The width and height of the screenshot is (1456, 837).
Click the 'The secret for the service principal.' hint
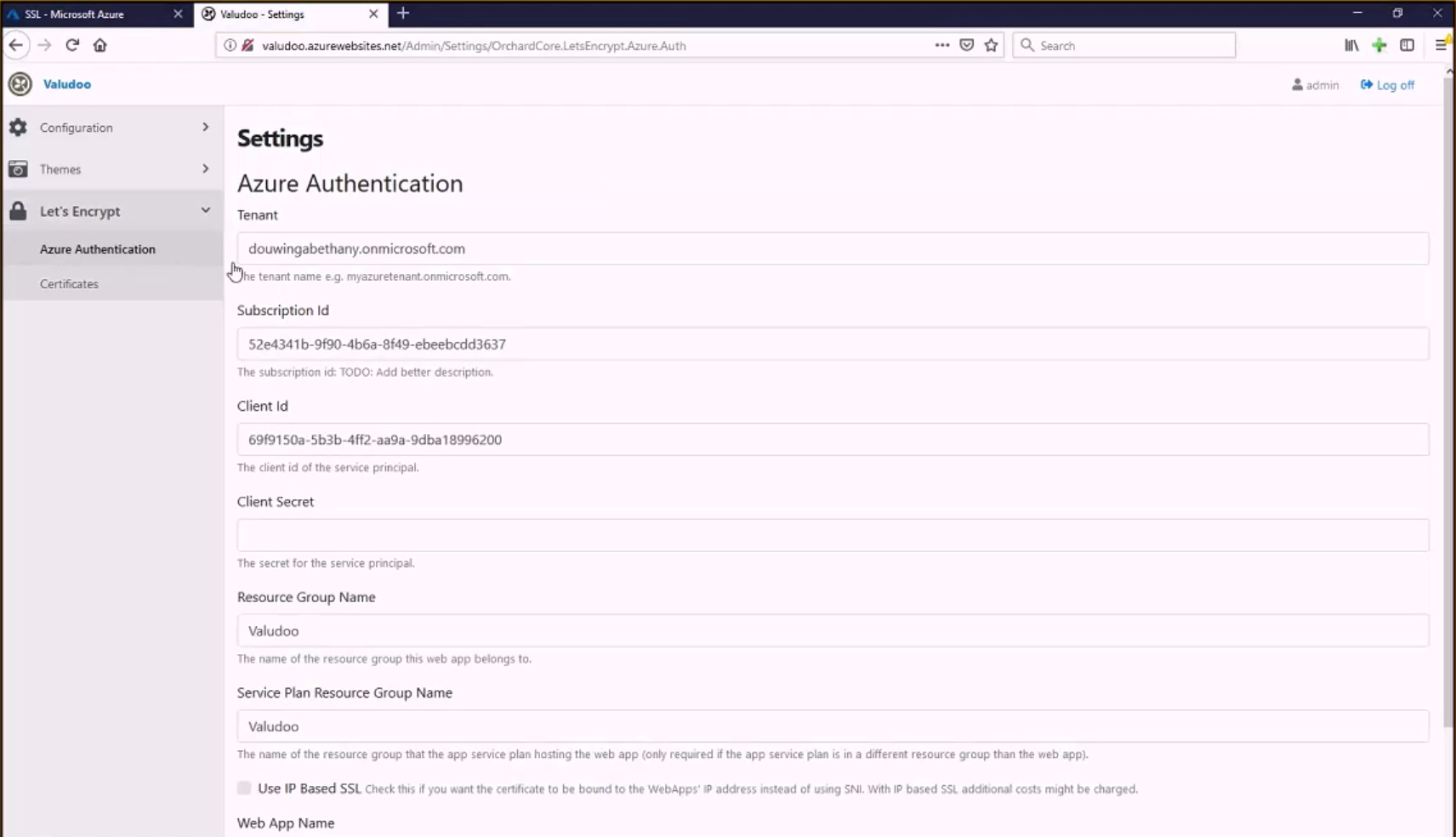pos(326,563)
